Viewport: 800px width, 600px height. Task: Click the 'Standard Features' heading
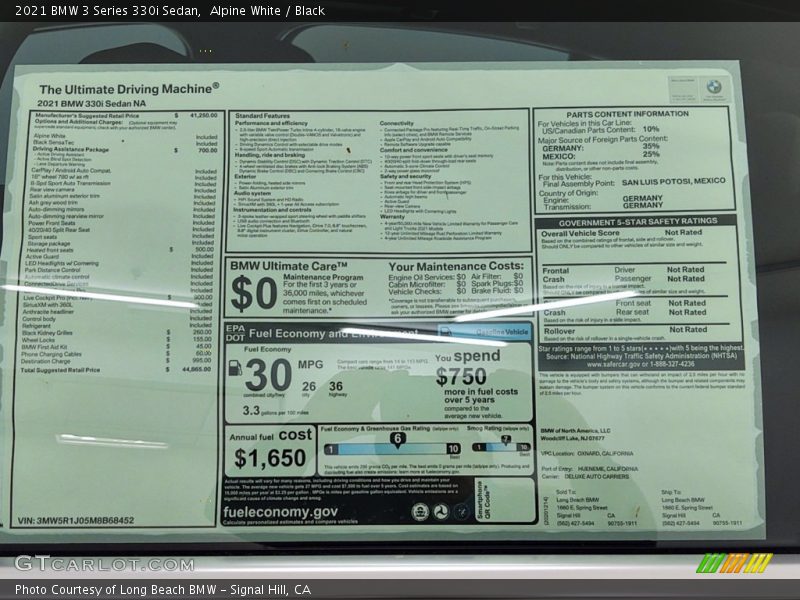click(x=262, y=116)
